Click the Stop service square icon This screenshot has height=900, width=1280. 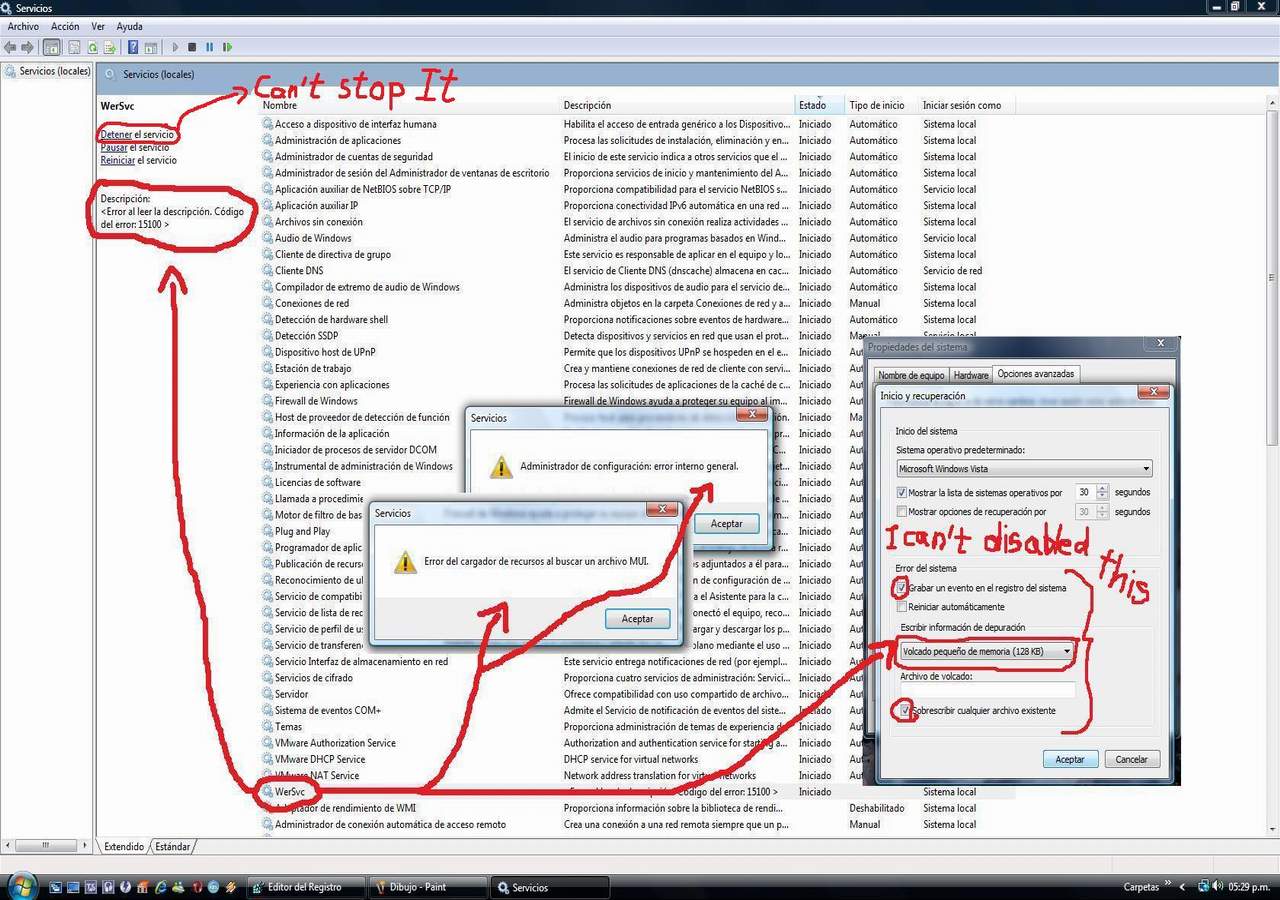192,47
